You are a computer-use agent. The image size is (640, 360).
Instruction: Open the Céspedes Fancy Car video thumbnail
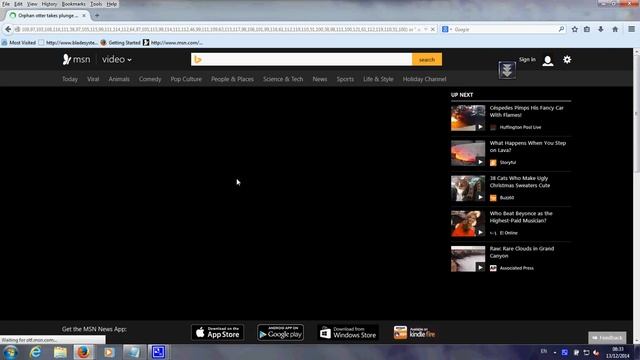(468, 118)
